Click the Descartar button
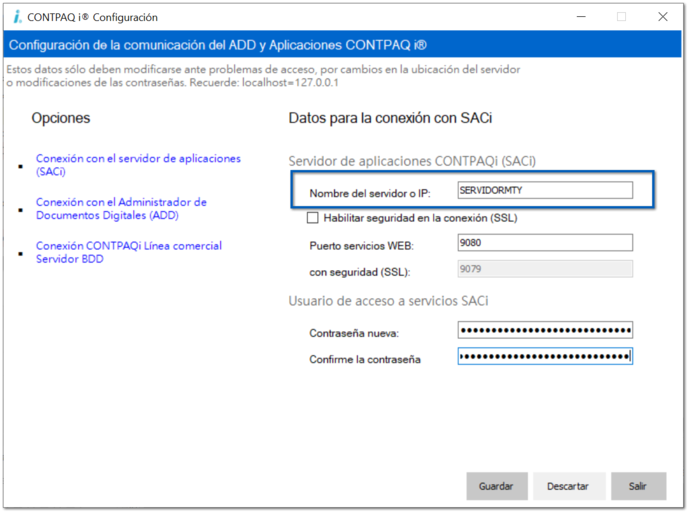 569,486
